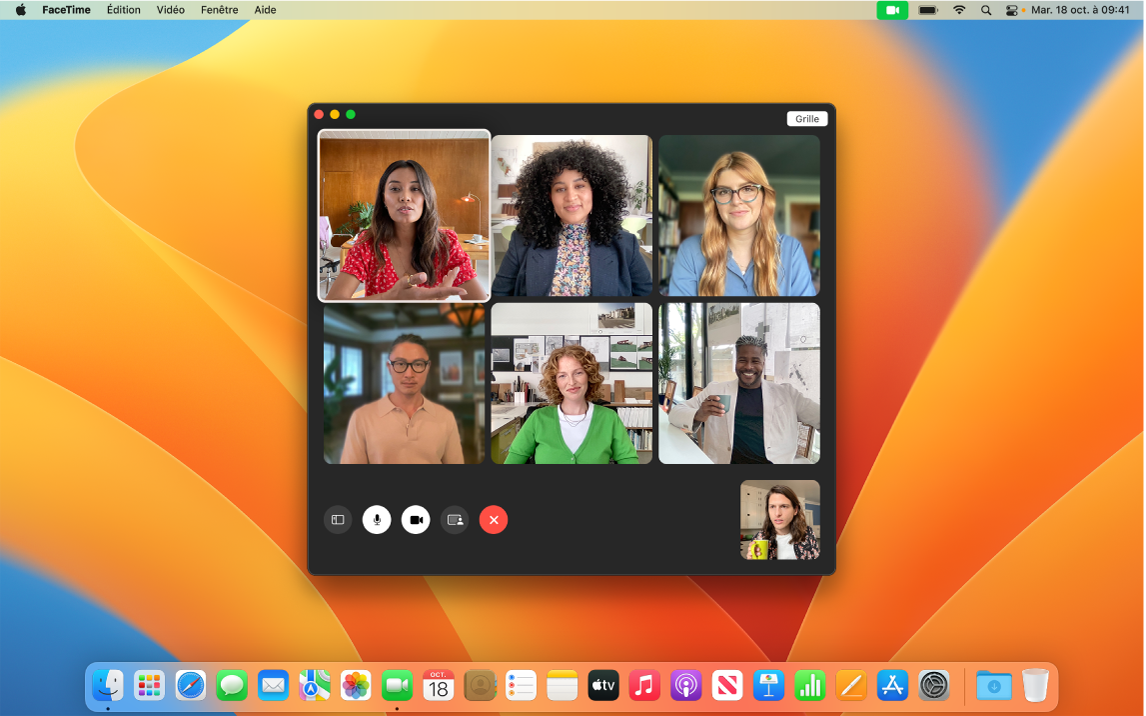This screenshot has width=1146, height=716.
Task: Open Apple Music from the Dock
Action: point(644,686)
